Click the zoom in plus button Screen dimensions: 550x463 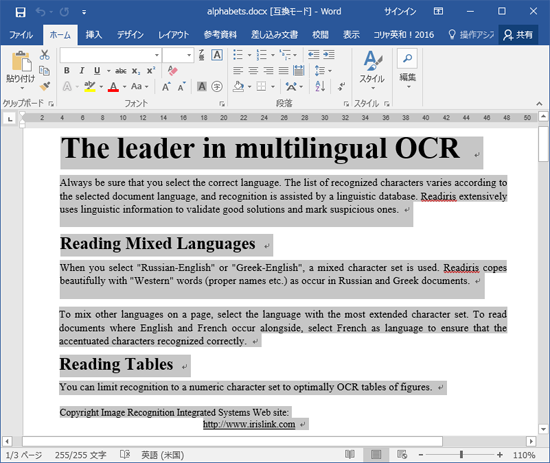pyautogui.click(x=499, y=455)
